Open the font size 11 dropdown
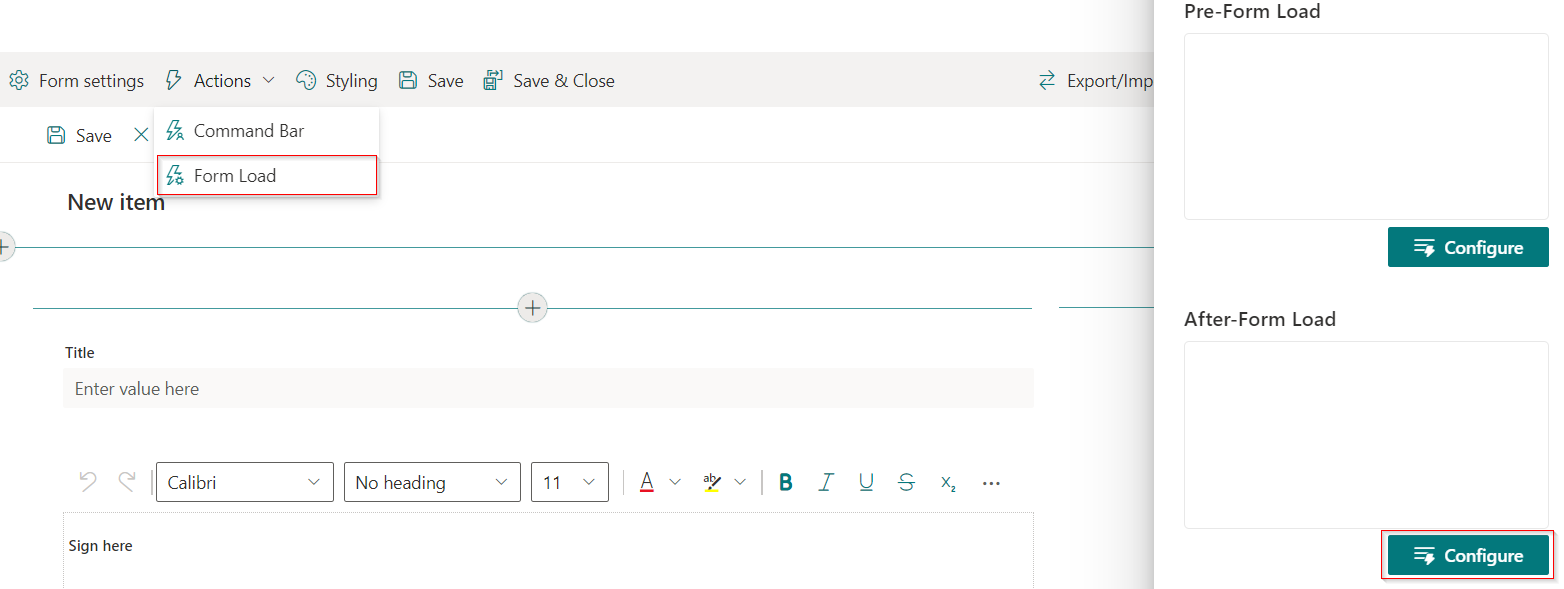The height and width of the screenshot is (589, 1564). (569, 482)
